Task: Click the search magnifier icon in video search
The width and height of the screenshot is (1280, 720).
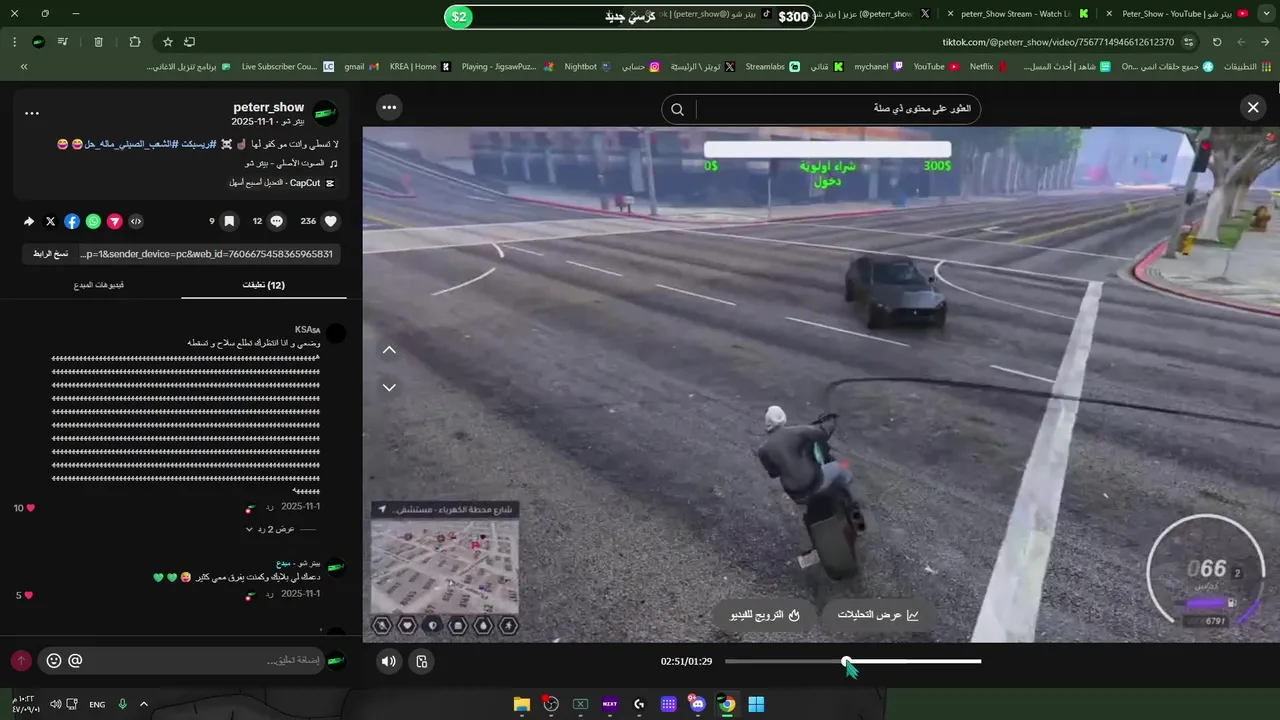Action: 678,110
